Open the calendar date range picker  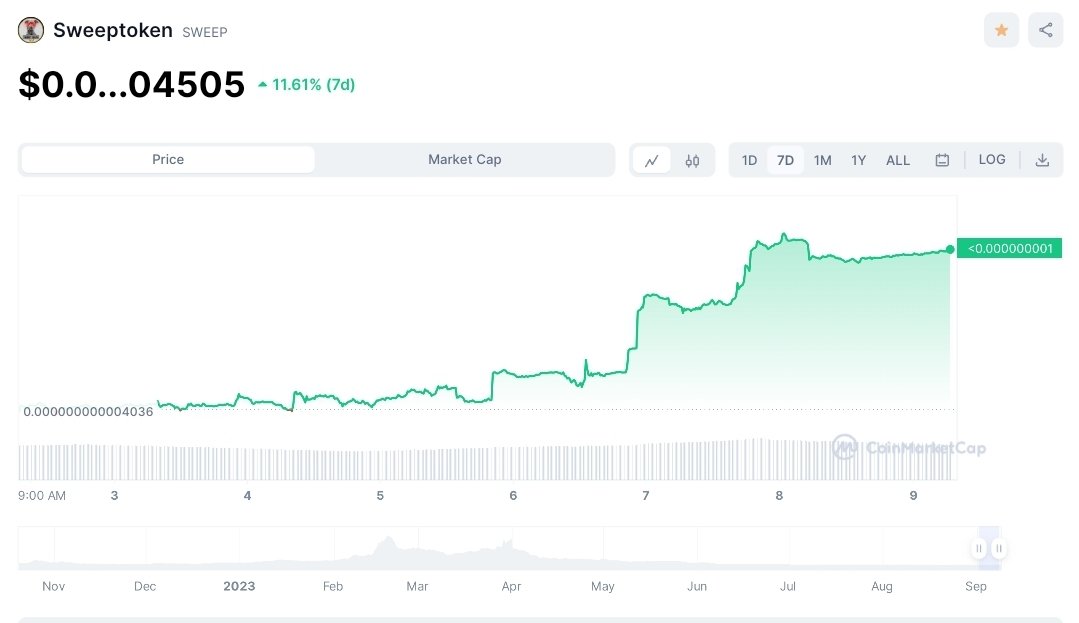click(942, 160)
